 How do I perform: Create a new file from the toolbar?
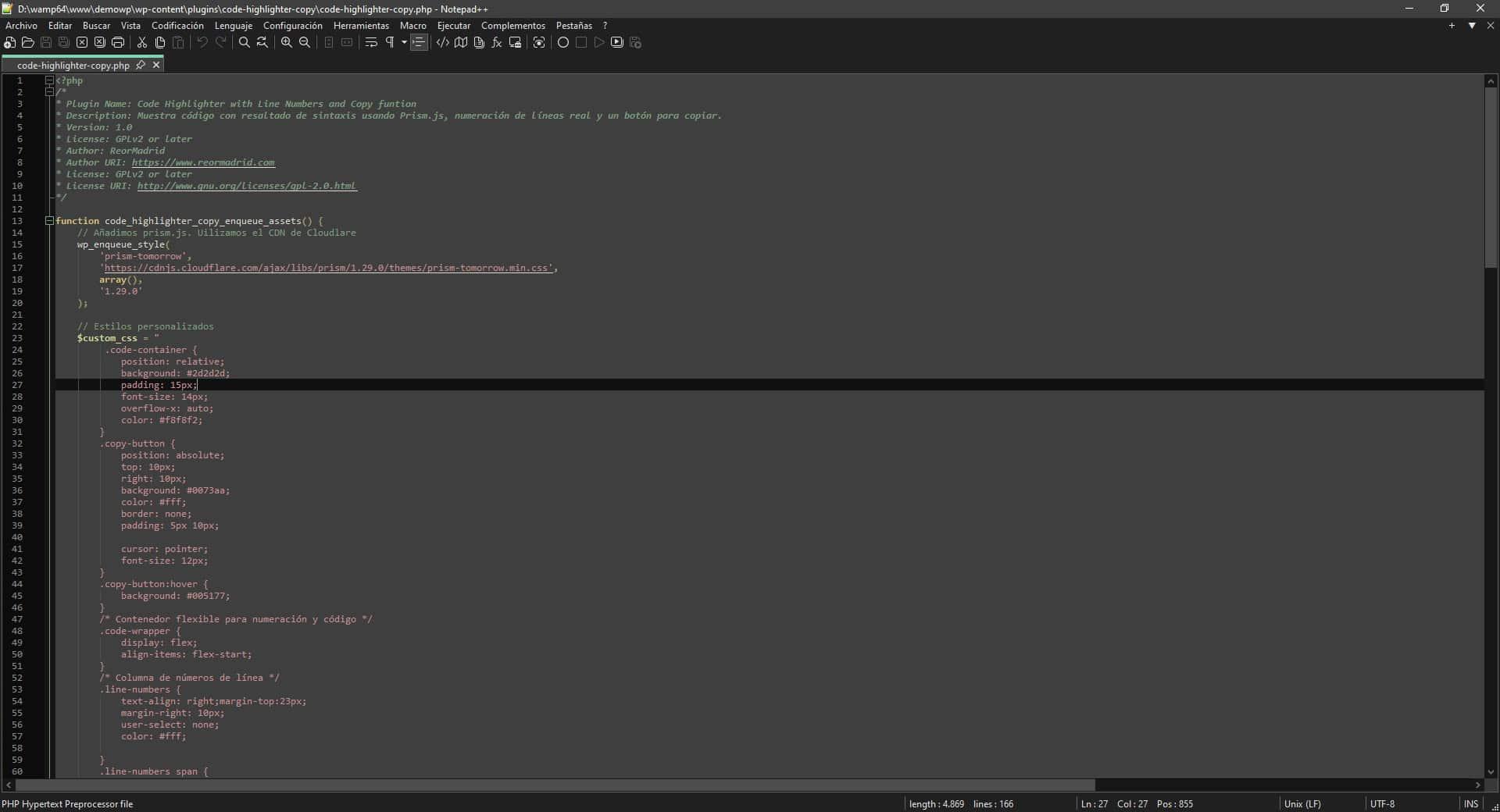pos(10,42)
